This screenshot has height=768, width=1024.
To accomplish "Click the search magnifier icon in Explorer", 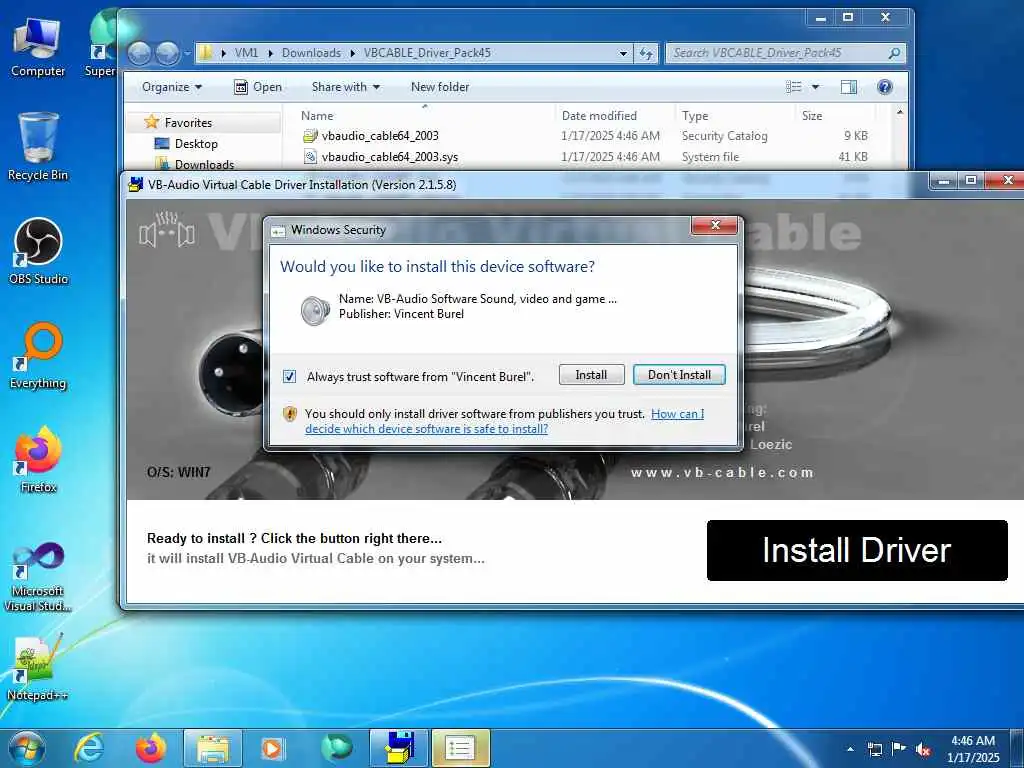I will tap(895, 53).
